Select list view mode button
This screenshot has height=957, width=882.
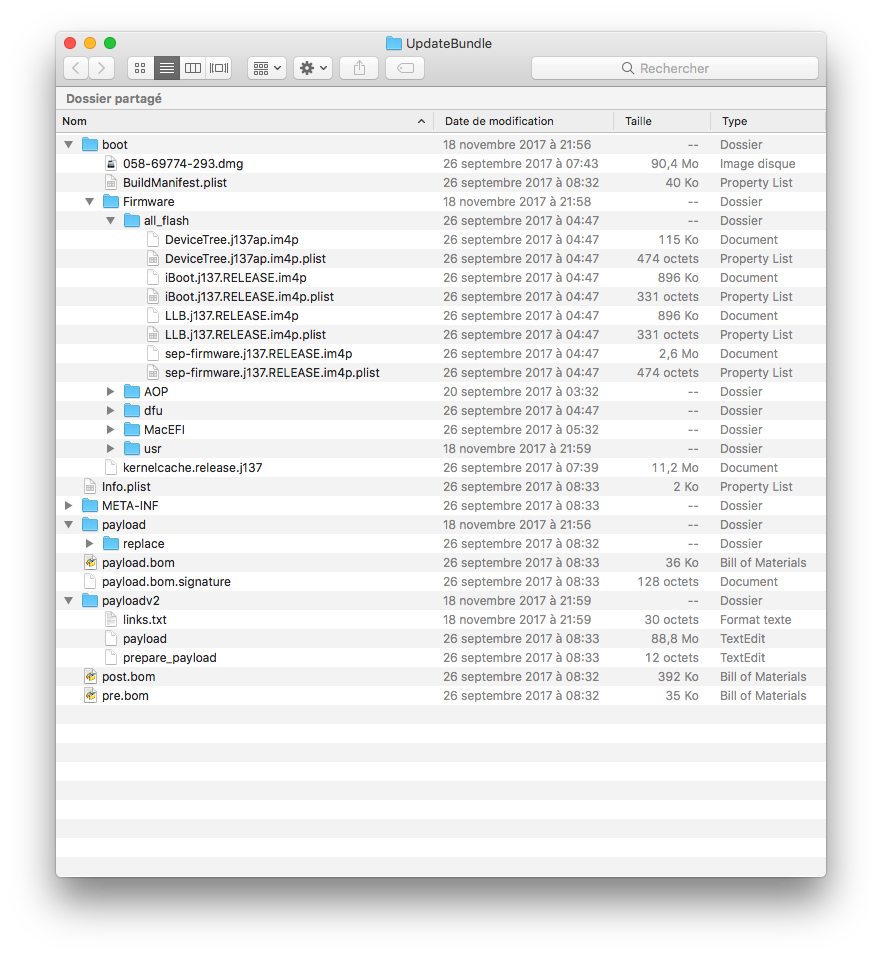[x=166, y=68]
